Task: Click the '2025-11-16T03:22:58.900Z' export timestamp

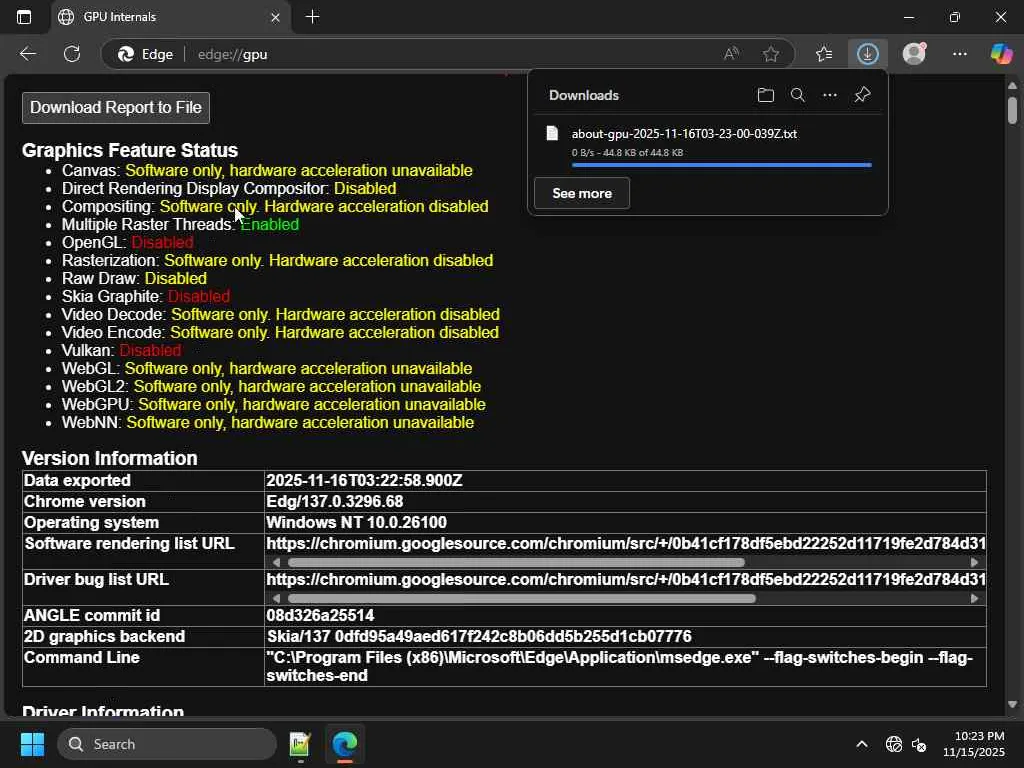Action: click(x=364, y=481)
